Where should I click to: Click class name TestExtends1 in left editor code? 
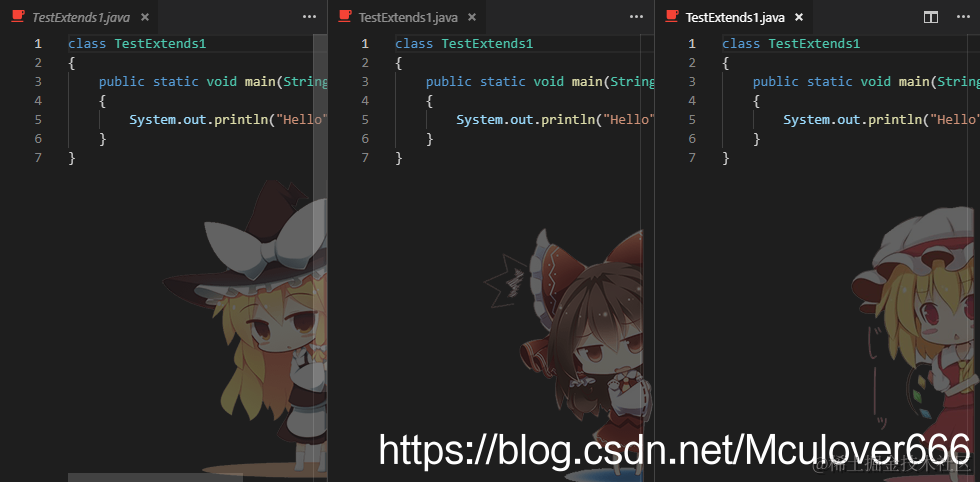160,44
